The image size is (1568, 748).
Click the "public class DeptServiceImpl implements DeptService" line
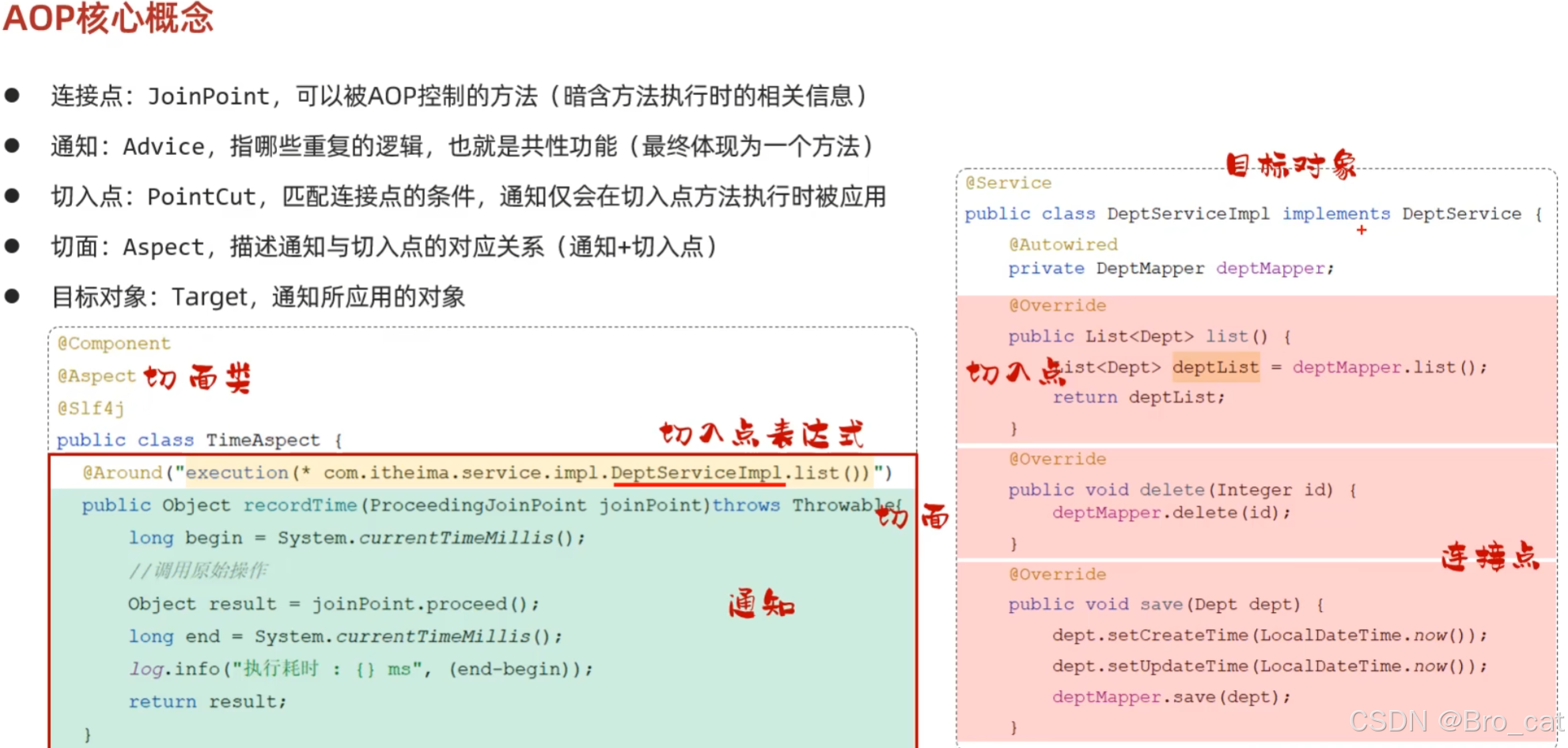click(x=1254, y=213)
